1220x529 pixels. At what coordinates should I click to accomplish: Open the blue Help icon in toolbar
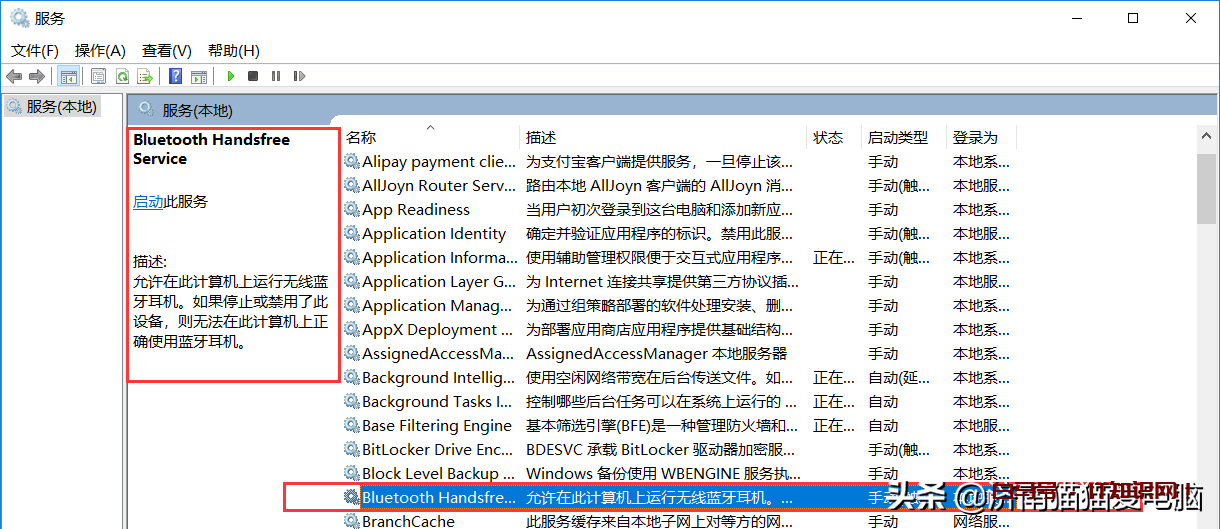(x=176, y=76)
